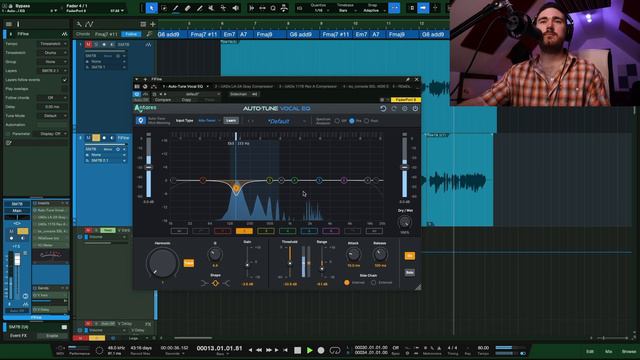Open the Quantize 1/16 dropdown

point(318,8)
